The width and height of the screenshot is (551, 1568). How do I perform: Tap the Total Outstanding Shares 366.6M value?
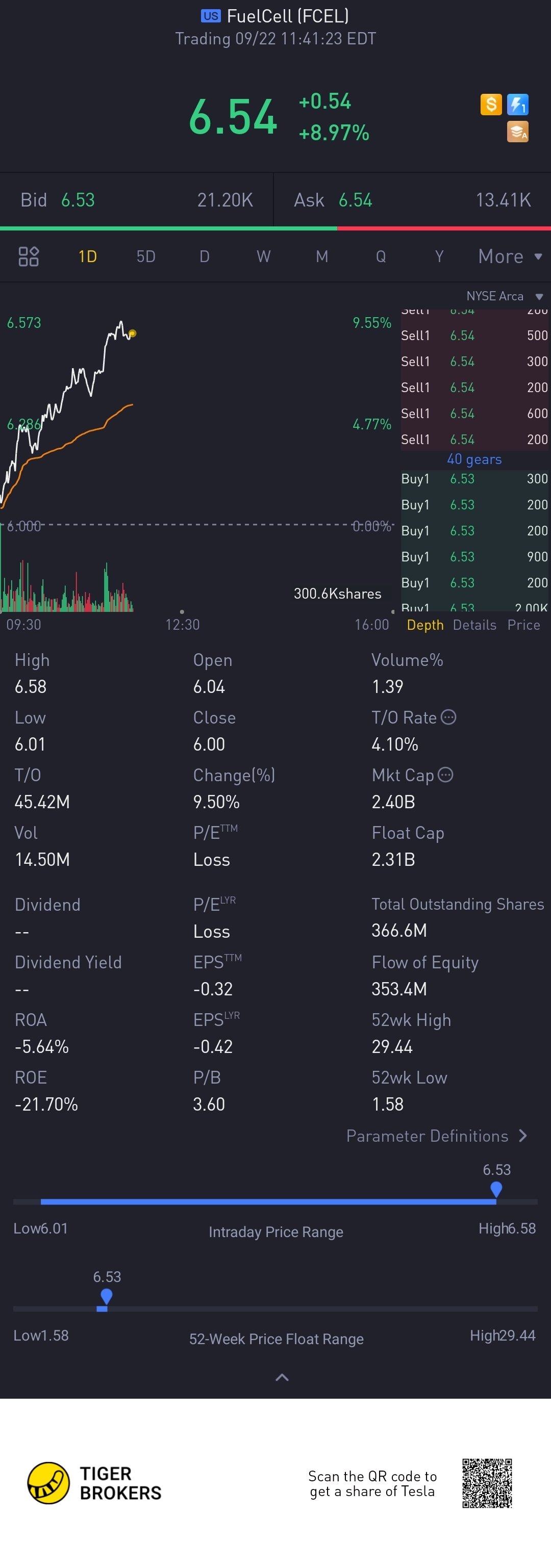(399, 930)
